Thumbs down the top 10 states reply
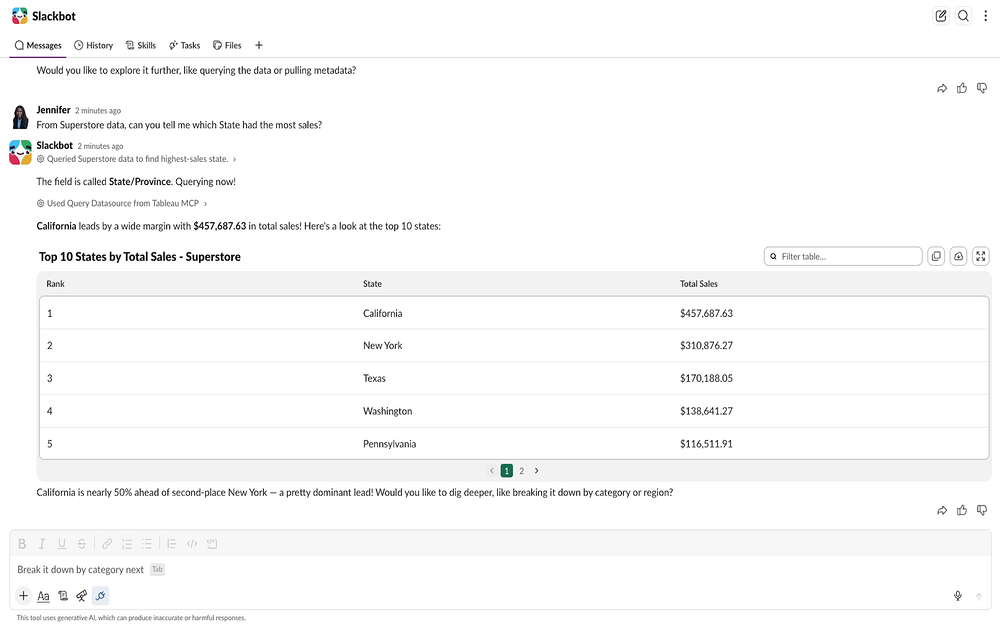 982,510
